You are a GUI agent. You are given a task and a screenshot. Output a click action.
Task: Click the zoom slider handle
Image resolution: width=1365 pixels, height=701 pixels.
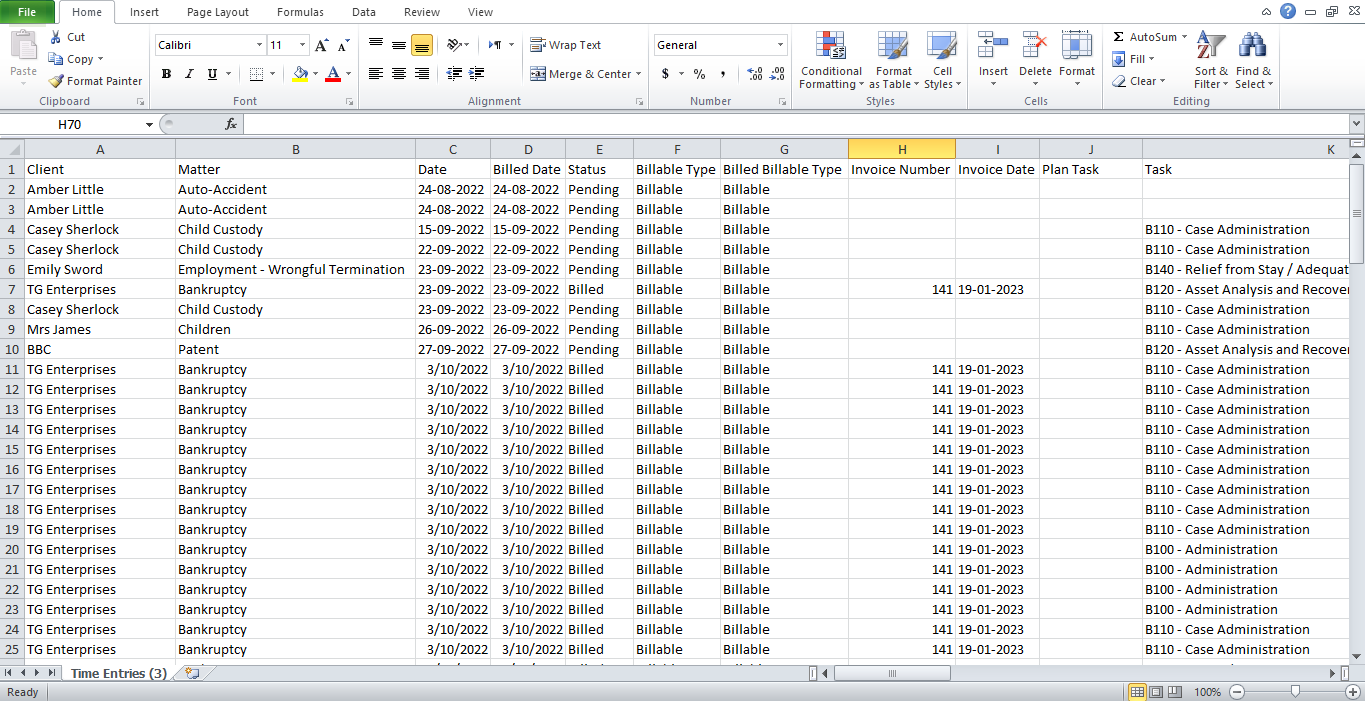(x=1295, y=692)
